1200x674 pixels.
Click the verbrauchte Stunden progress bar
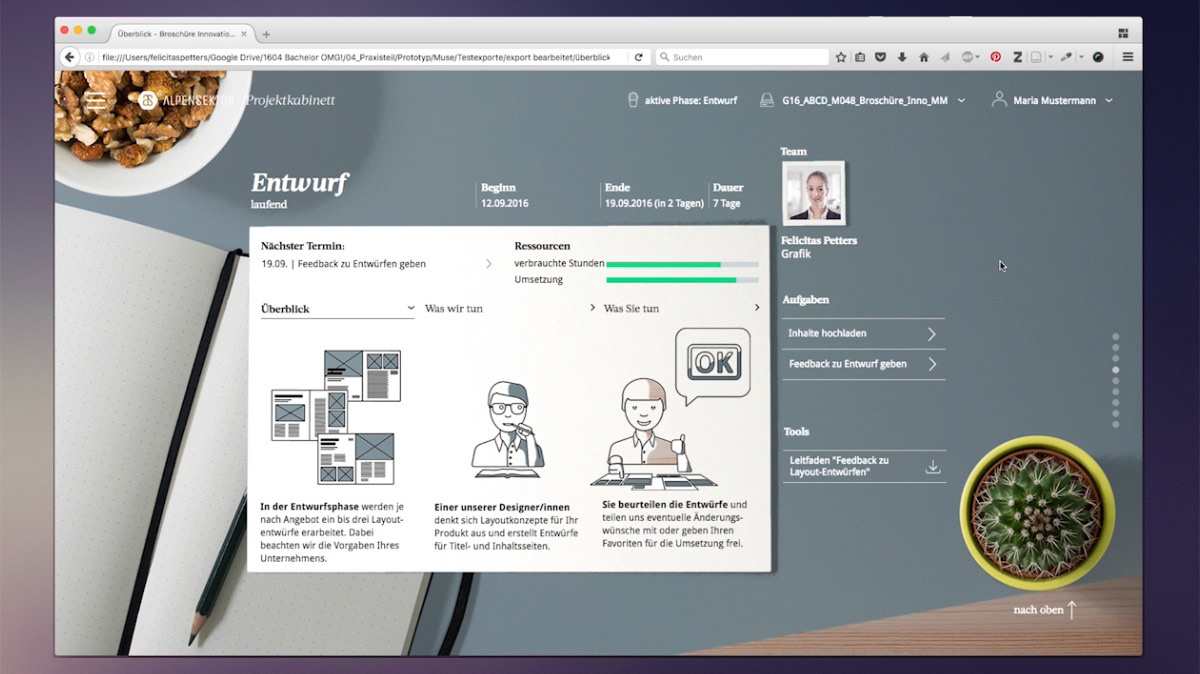click(x=682, y=264)
